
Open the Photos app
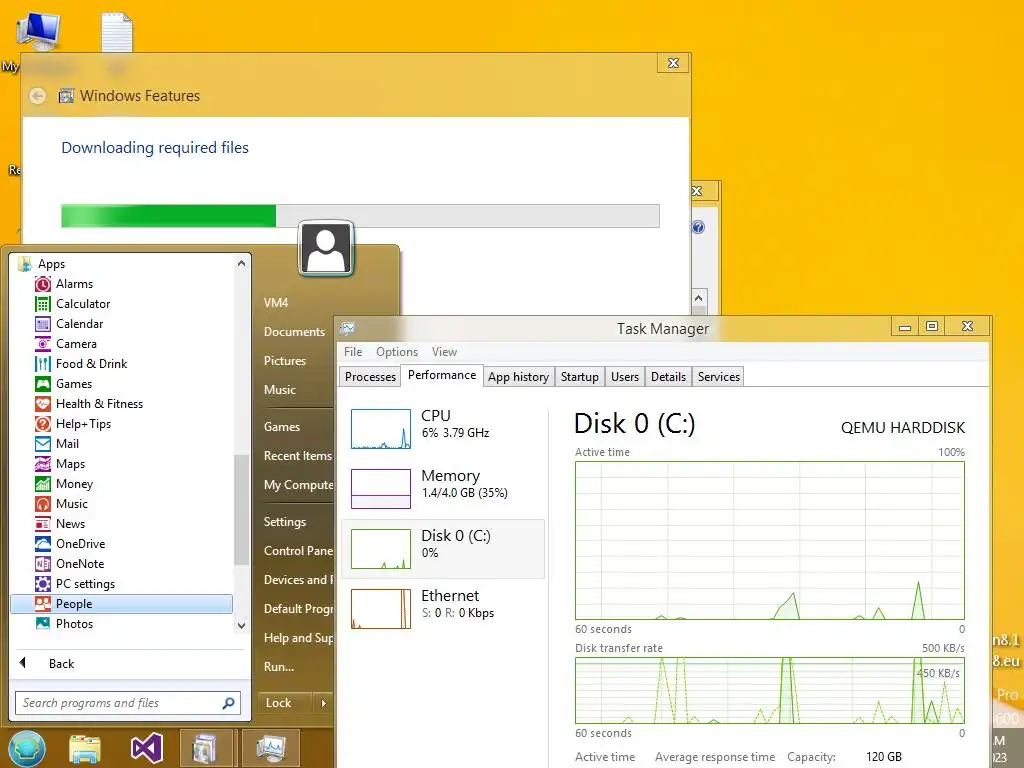click(42, 624)
